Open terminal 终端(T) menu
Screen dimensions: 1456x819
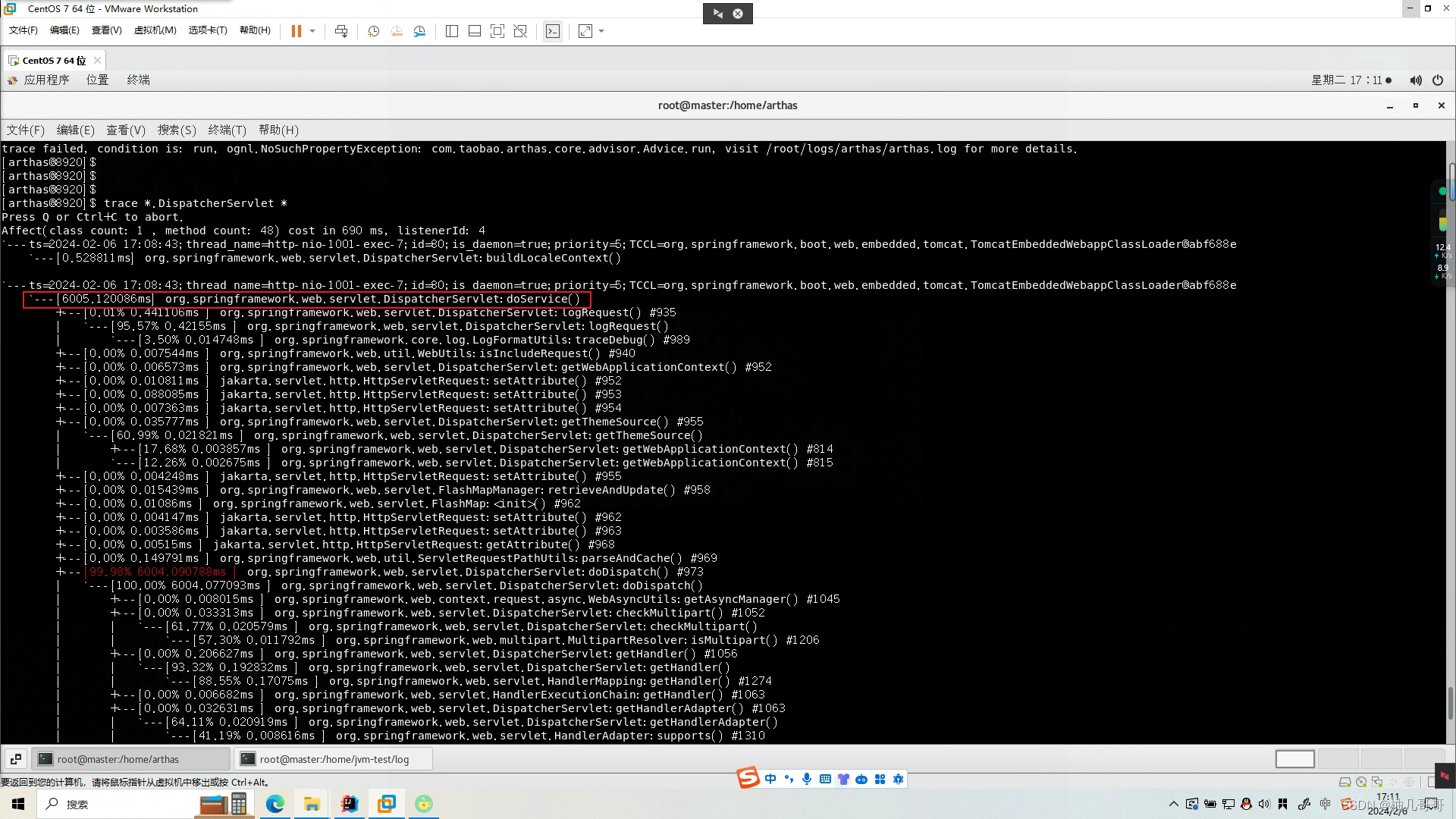point(227,130)
